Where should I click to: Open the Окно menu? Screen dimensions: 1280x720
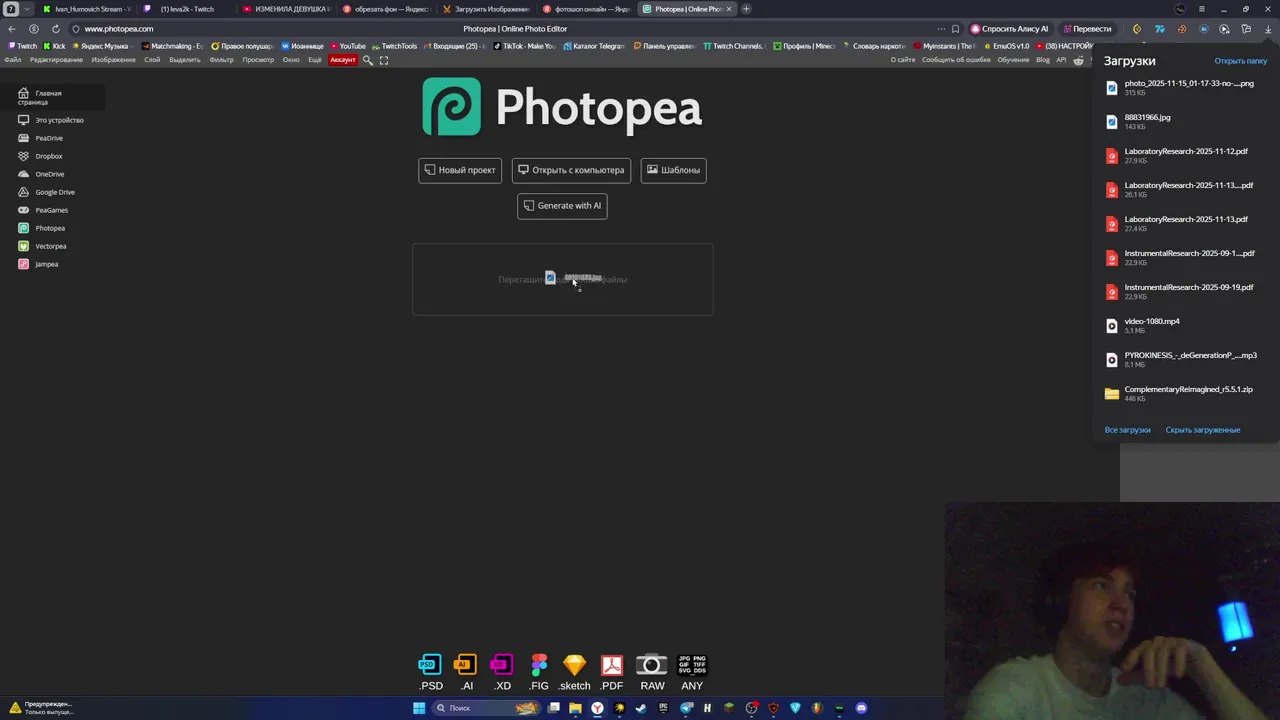pos(291,60)
